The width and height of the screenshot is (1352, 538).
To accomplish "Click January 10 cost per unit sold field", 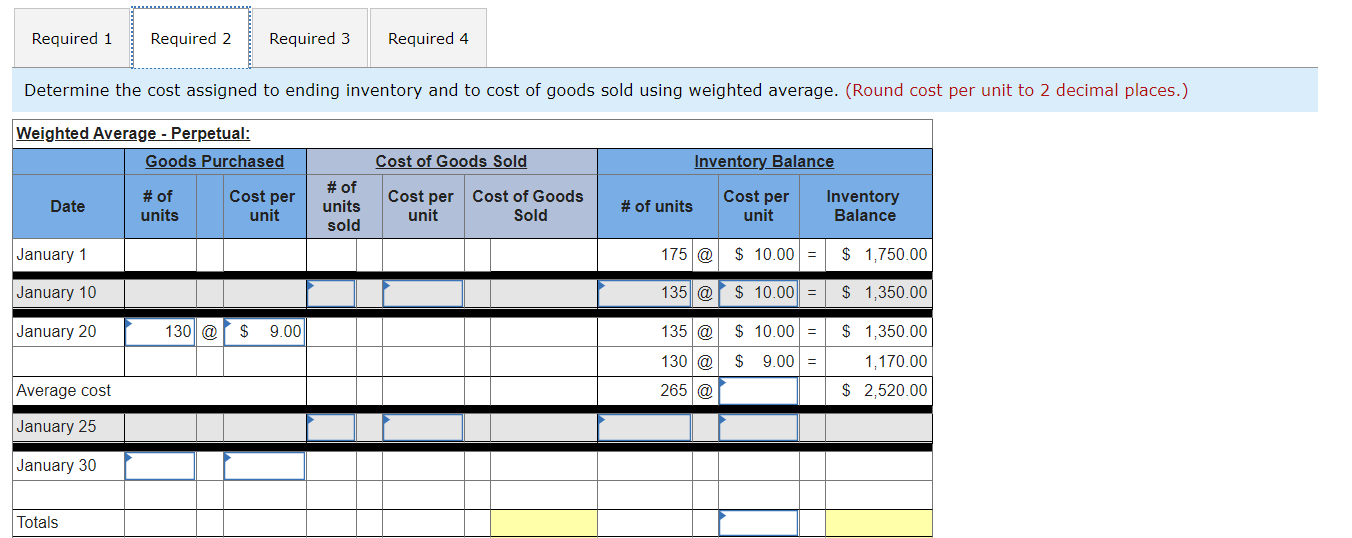I will click(x=423, y=293).
